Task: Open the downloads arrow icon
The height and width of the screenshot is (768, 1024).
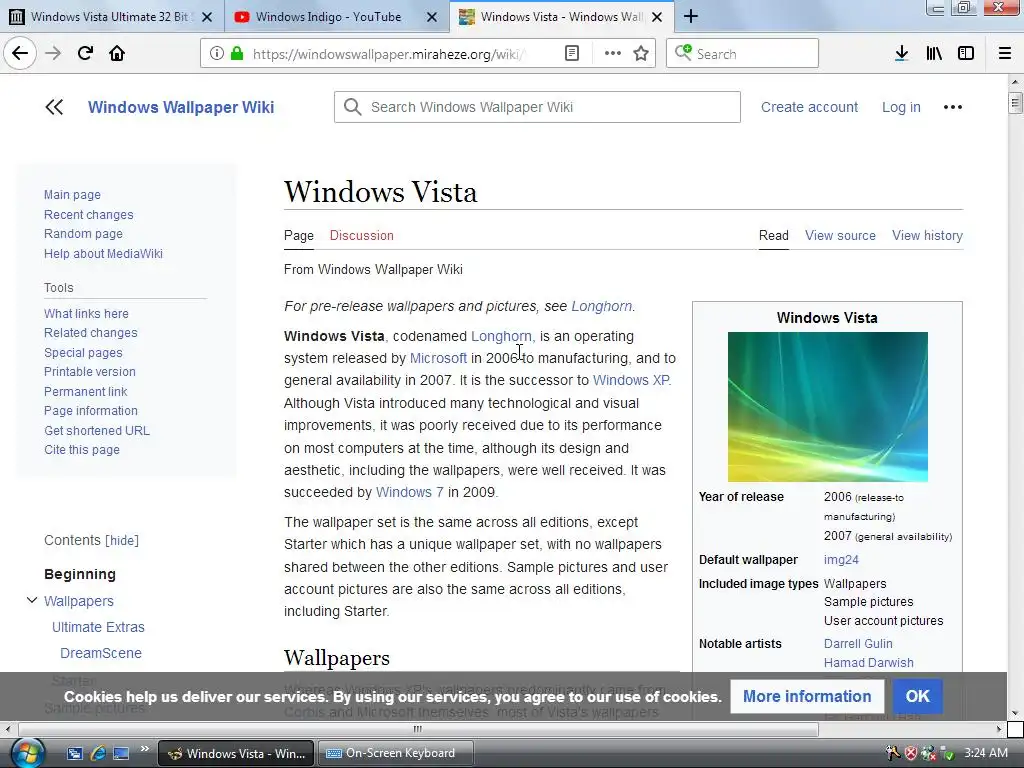Action: 901,53
